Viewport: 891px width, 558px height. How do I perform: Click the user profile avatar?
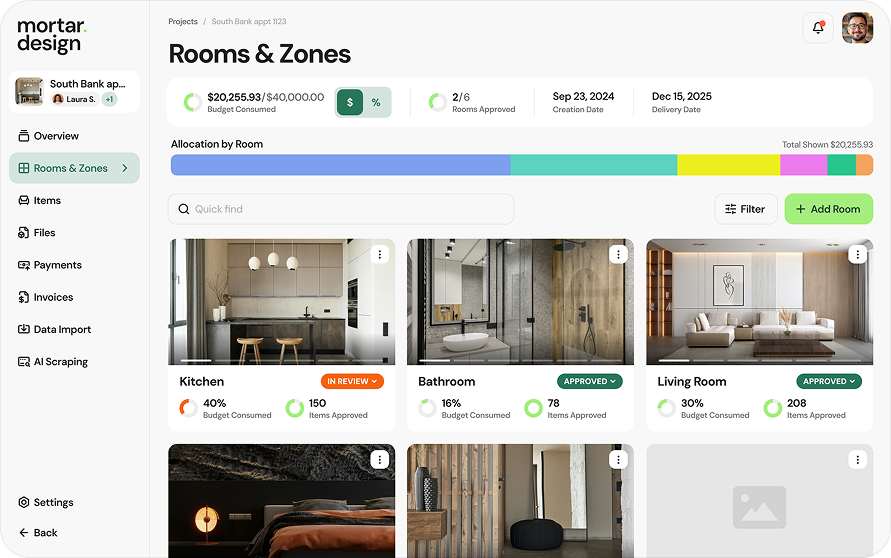click(857, 28)
